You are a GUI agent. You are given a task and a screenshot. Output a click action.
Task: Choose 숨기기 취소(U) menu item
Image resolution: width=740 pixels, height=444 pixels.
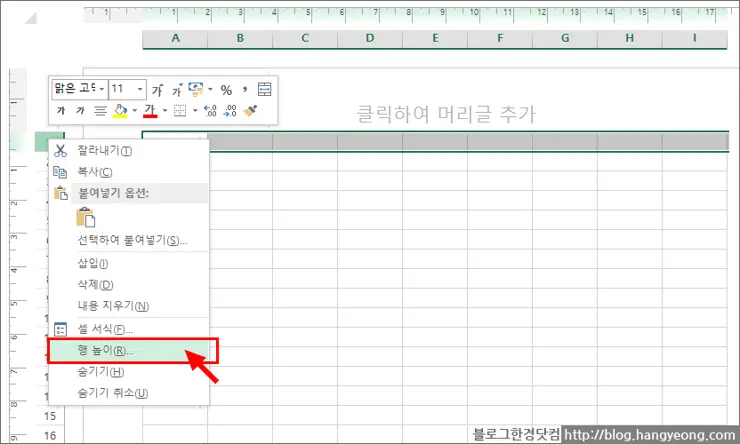(x=129, y=393)
